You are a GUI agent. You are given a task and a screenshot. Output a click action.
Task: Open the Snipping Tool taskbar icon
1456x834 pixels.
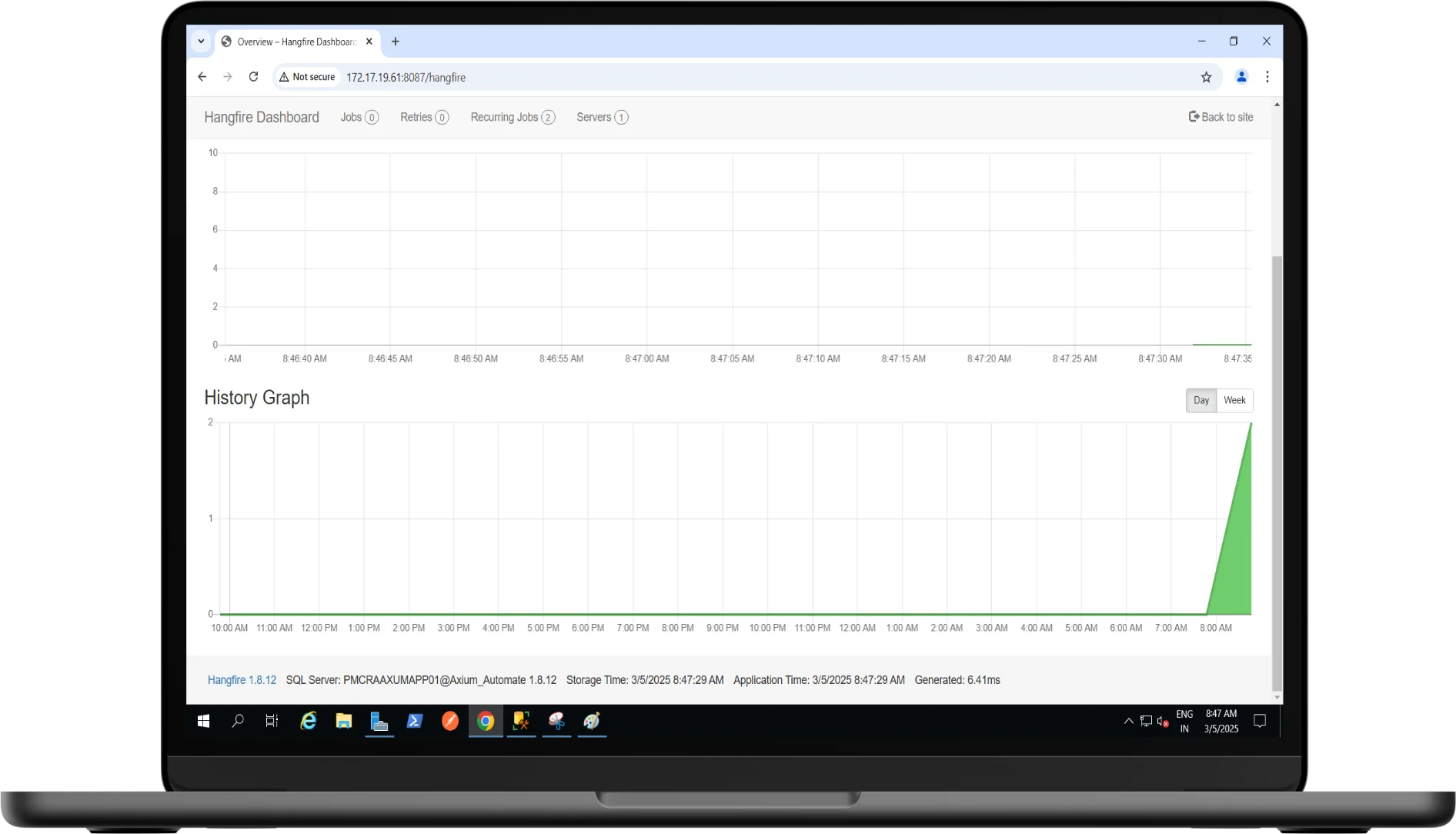coord(556,721)
